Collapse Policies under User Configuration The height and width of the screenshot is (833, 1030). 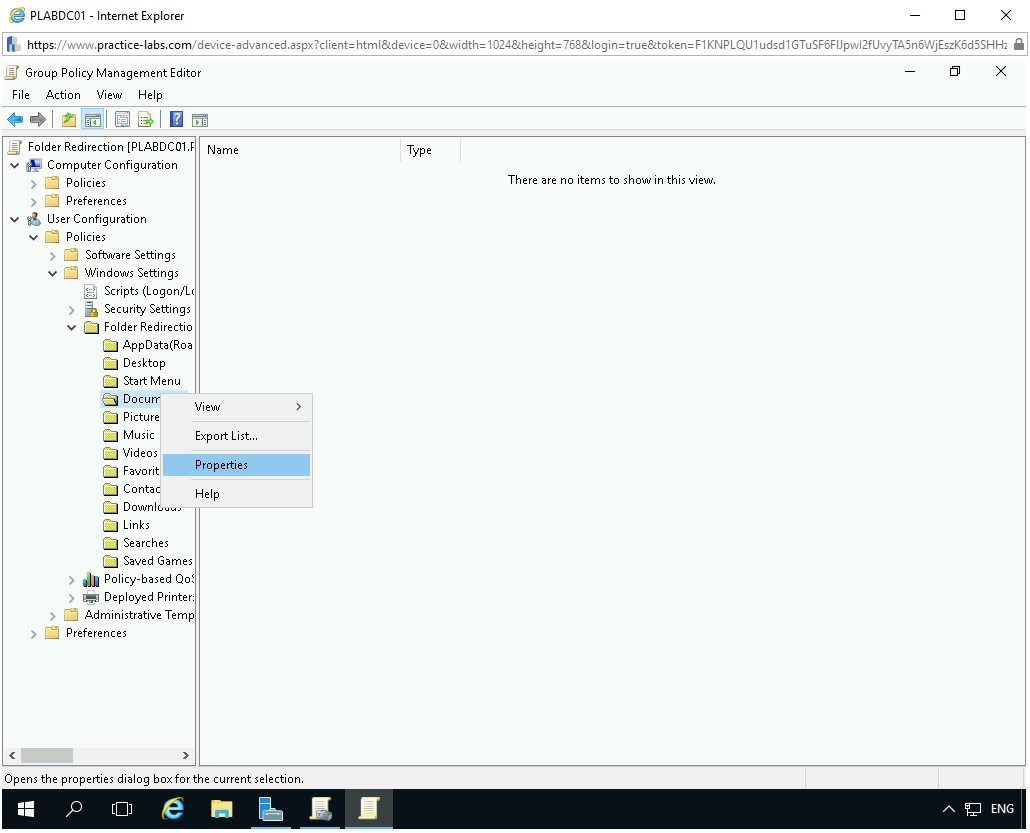pos(34,237)
